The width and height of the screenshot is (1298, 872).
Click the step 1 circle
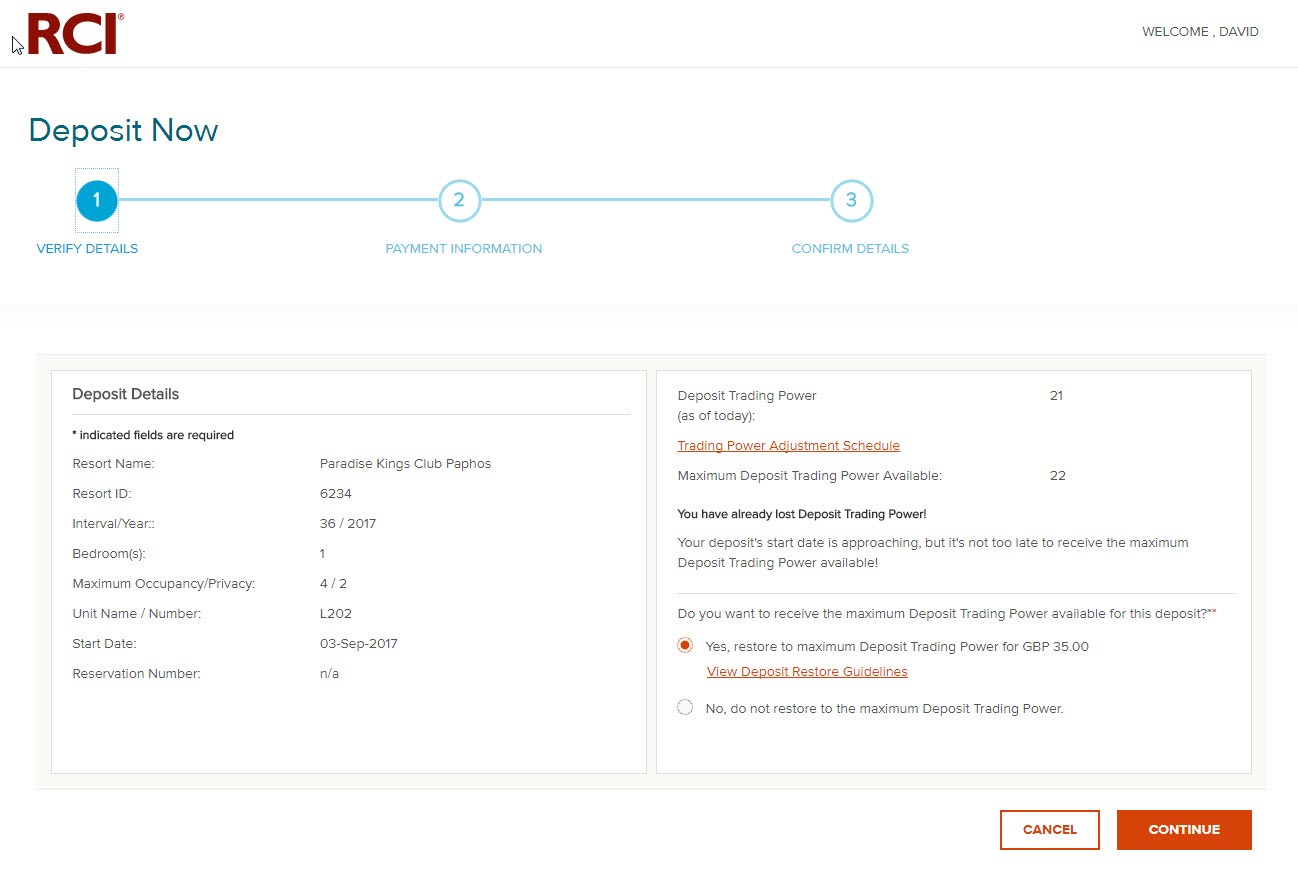point(97,200)
